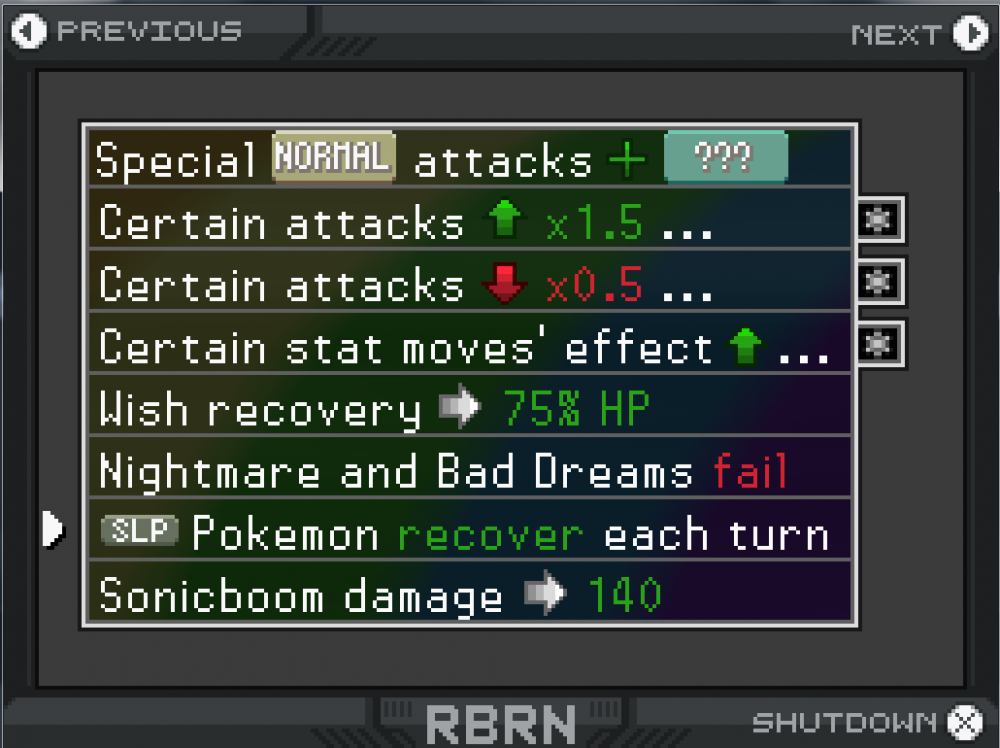This screenshot has width=1000, height=748.
Task: Open the gear beside the stat moves row
Action: [879, 344]
